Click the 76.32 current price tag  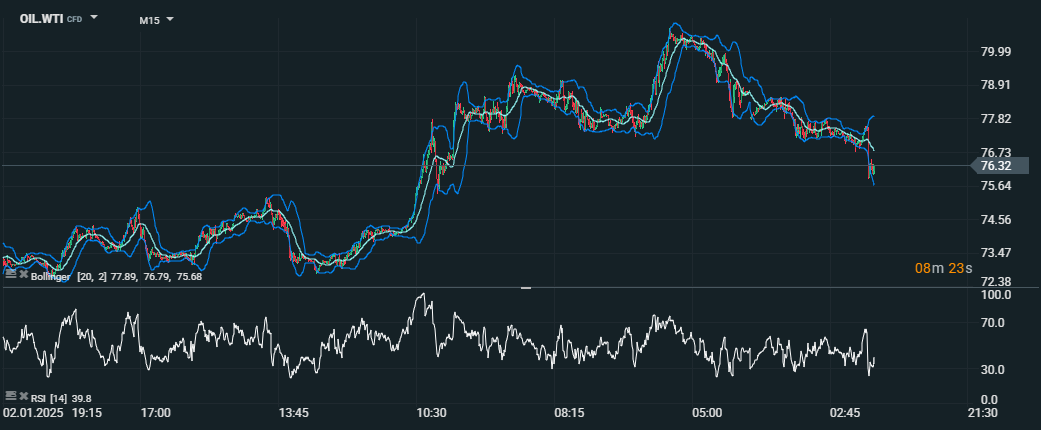click(995, 166)
